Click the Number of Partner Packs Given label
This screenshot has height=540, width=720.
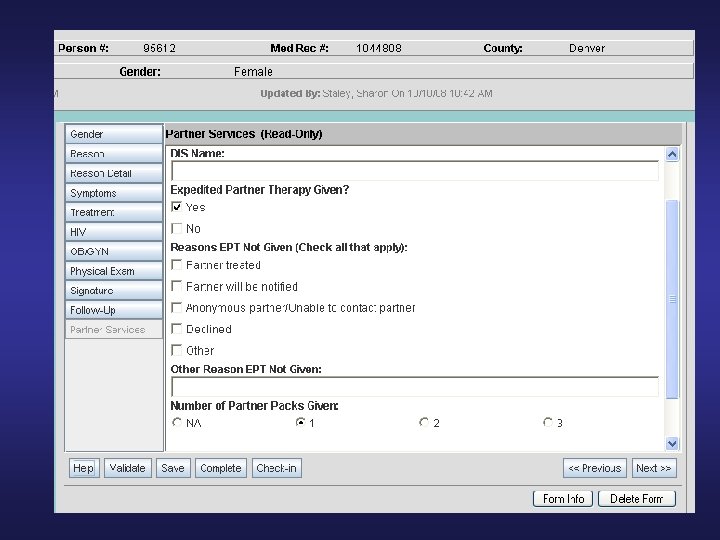[x=254, y=406]
